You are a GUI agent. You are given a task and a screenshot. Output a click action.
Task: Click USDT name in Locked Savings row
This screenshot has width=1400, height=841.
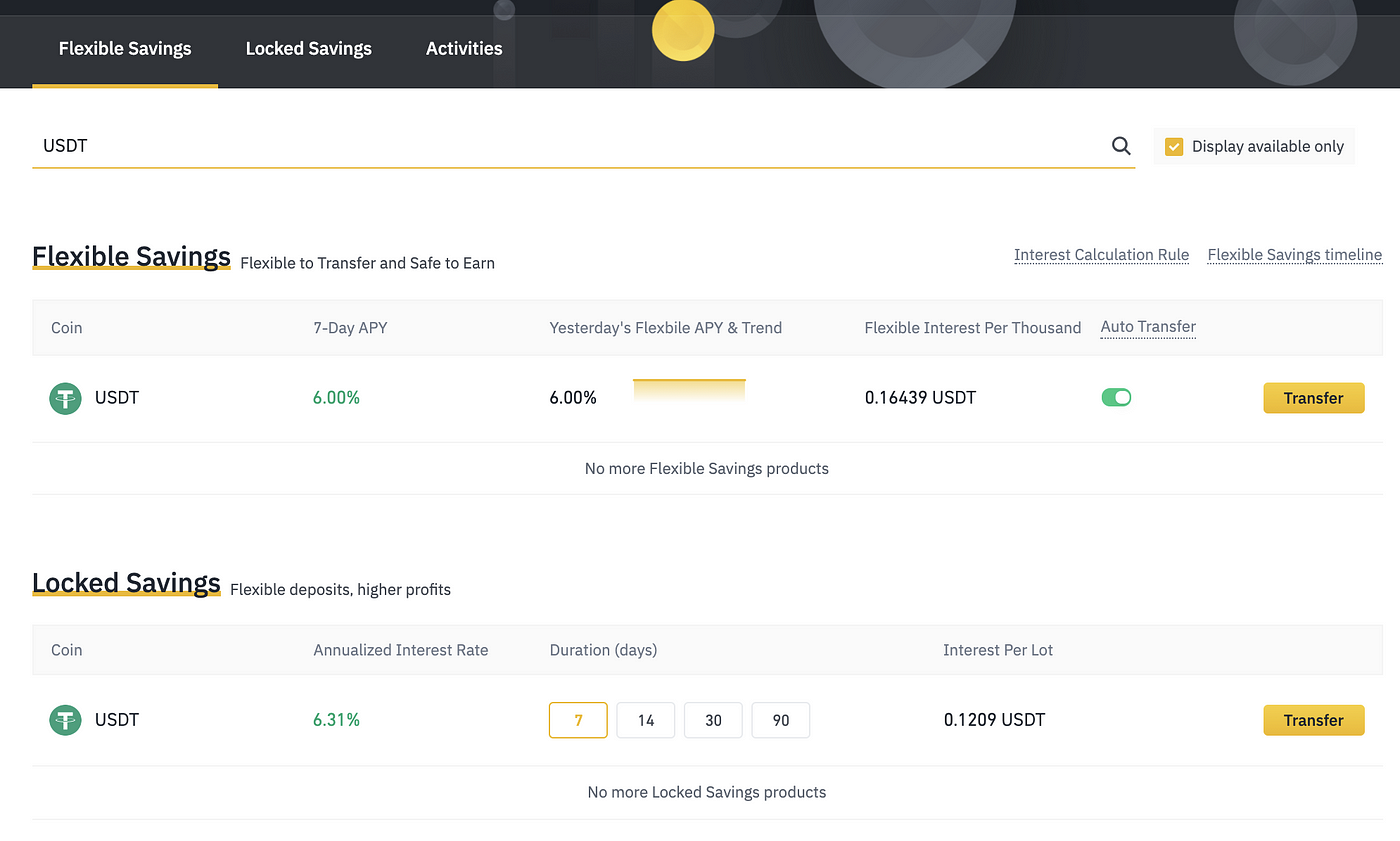tap(117, 720)
